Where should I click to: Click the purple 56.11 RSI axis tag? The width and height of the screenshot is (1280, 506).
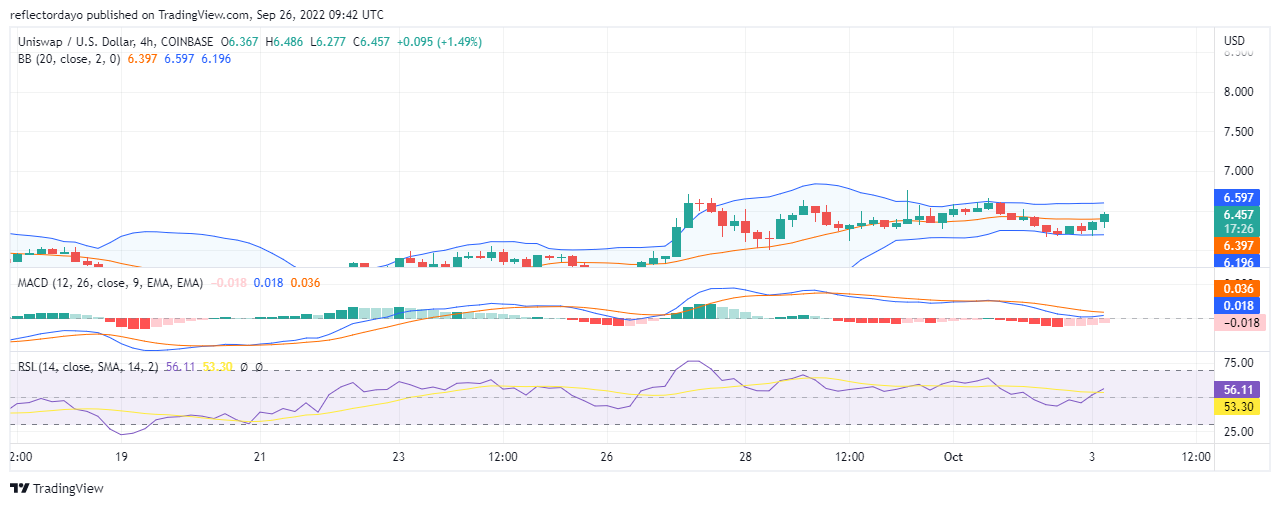point(1239,389)
